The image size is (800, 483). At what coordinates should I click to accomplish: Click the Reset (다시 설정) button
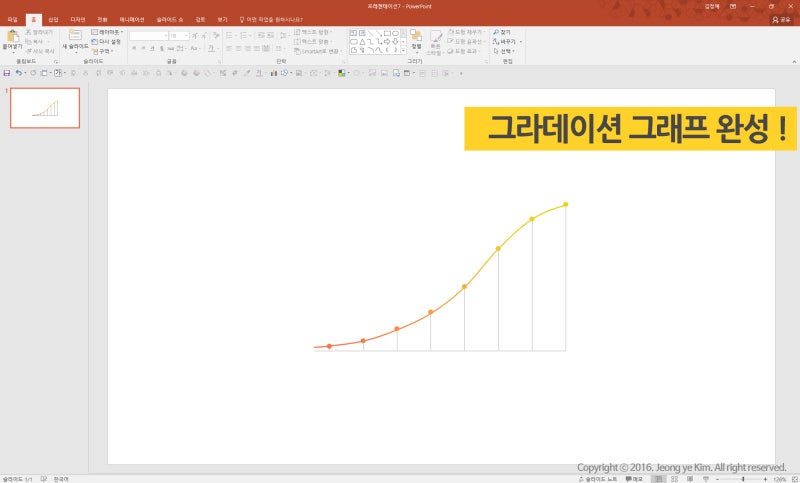(x=107, y=41)
